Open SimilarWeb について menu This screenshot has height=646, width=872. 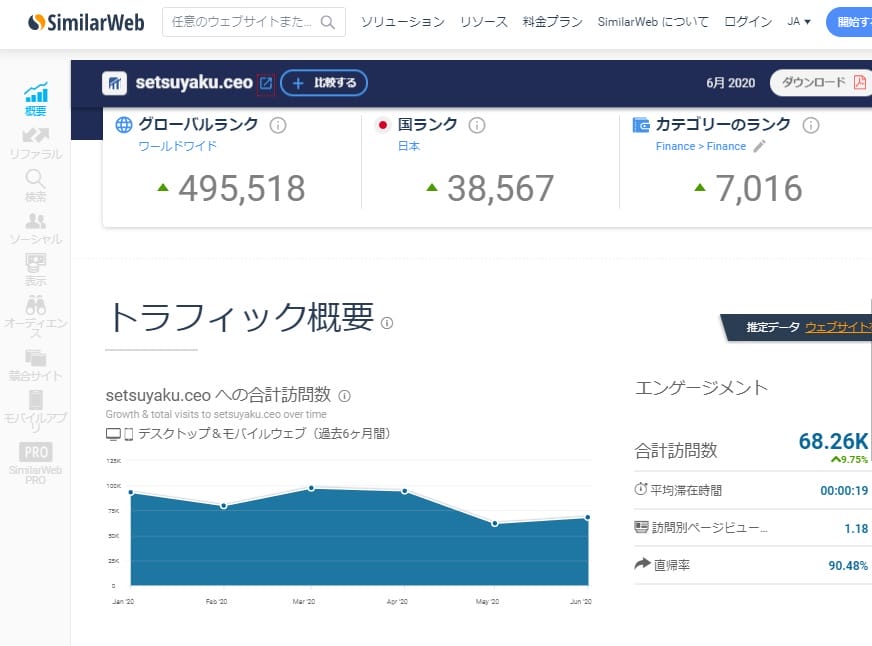(653, 22)
